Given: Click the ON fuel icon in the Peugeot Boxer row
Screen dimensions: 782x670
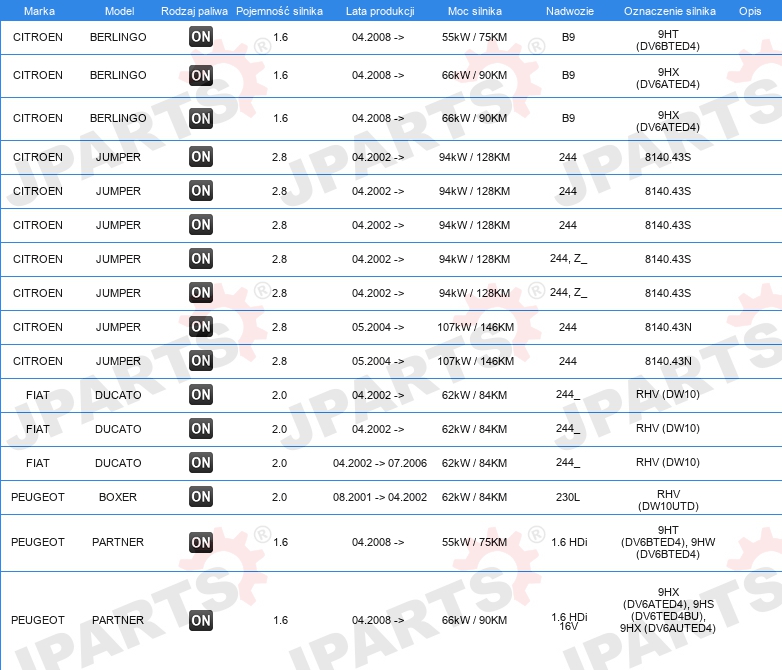Looking at the screenshot, I should point(200,496).
